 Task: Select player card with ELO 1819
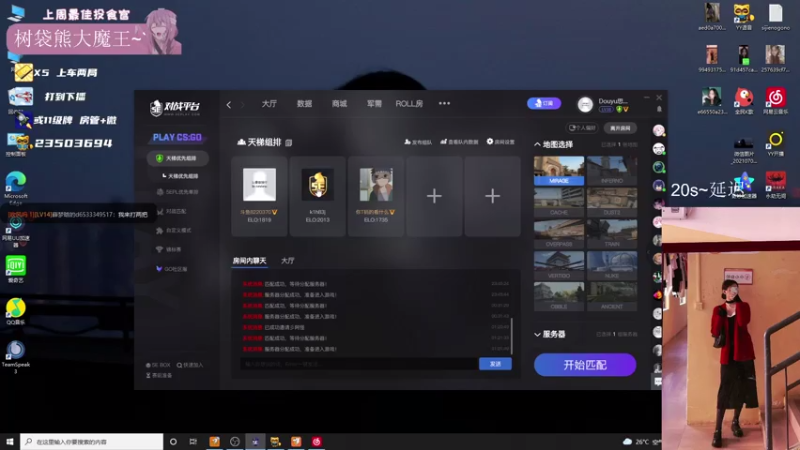(x=259, y=196)
